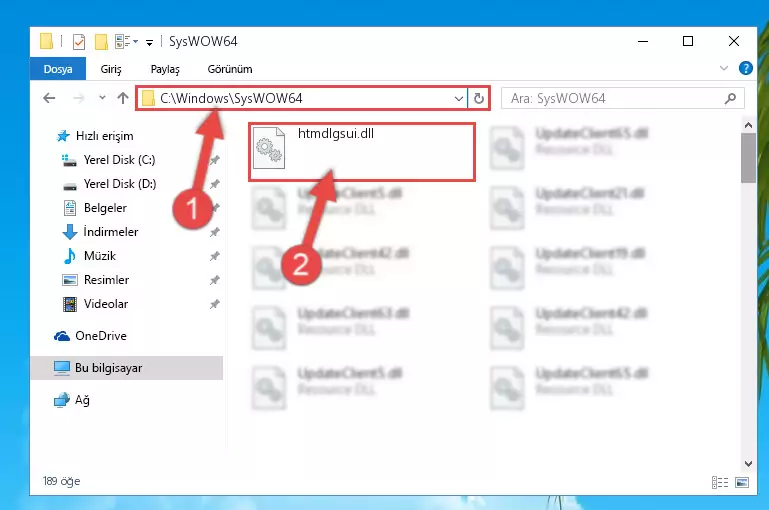Click the vertical scrollbar thumb
769x510 pixels.
pos(748,157)
